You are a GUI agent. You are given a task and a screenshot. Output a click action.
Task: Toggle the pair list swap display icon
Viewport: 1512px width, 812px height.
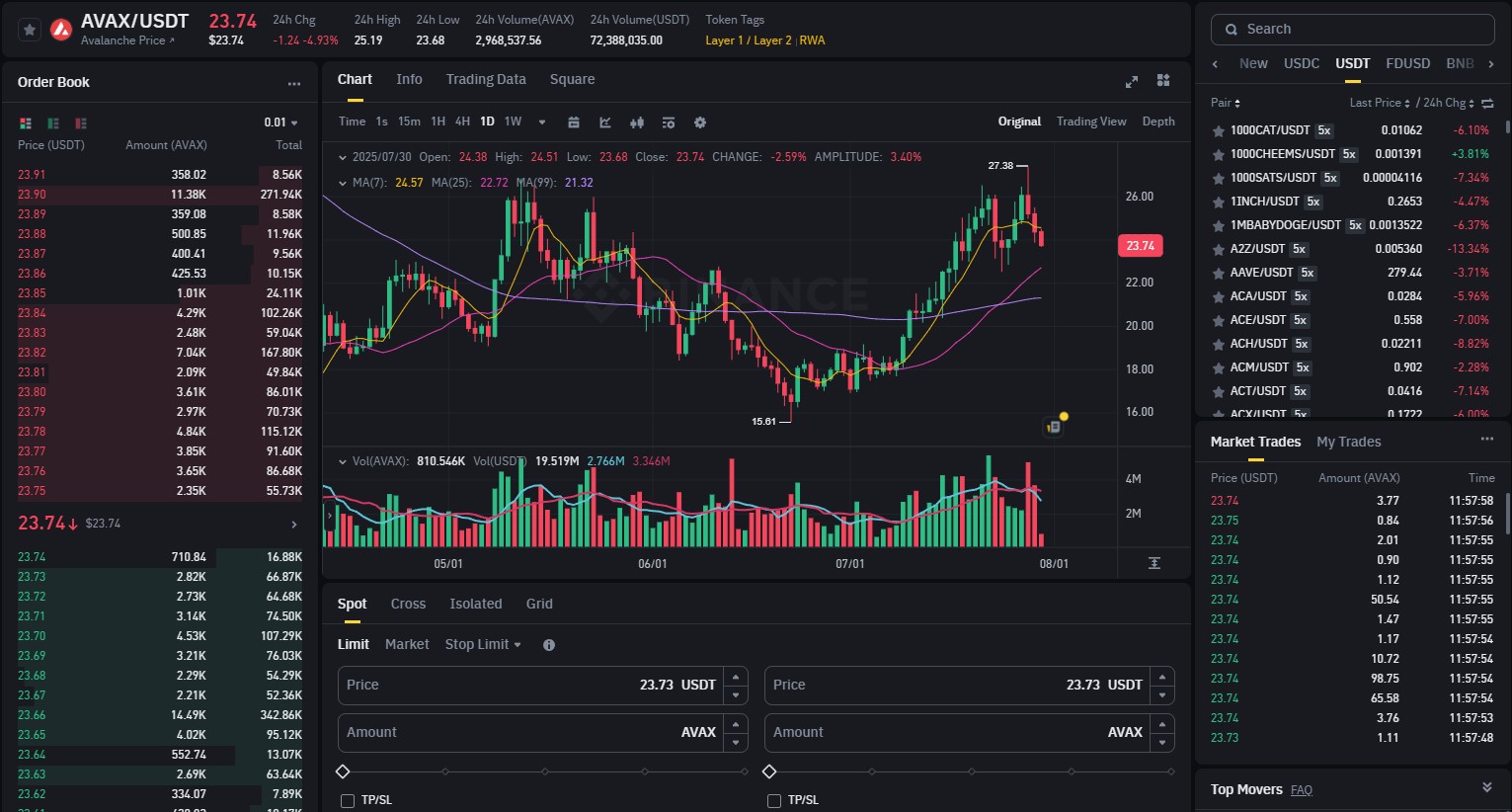[1488, 103]
